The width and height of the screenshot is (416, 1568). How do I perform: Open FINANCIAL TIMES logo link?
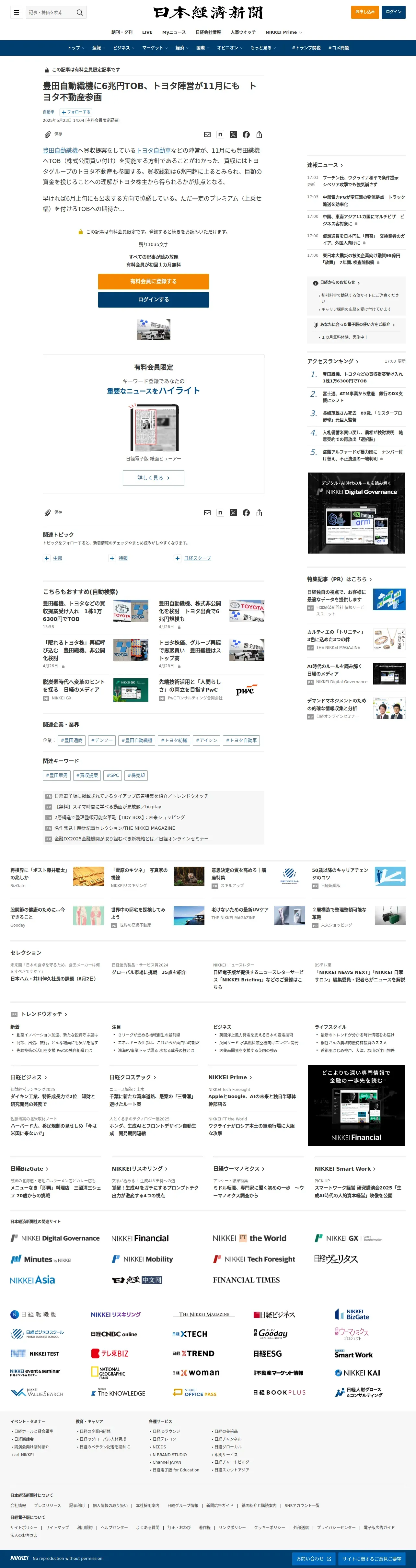pyautogui.click(x=246, y=1280)
